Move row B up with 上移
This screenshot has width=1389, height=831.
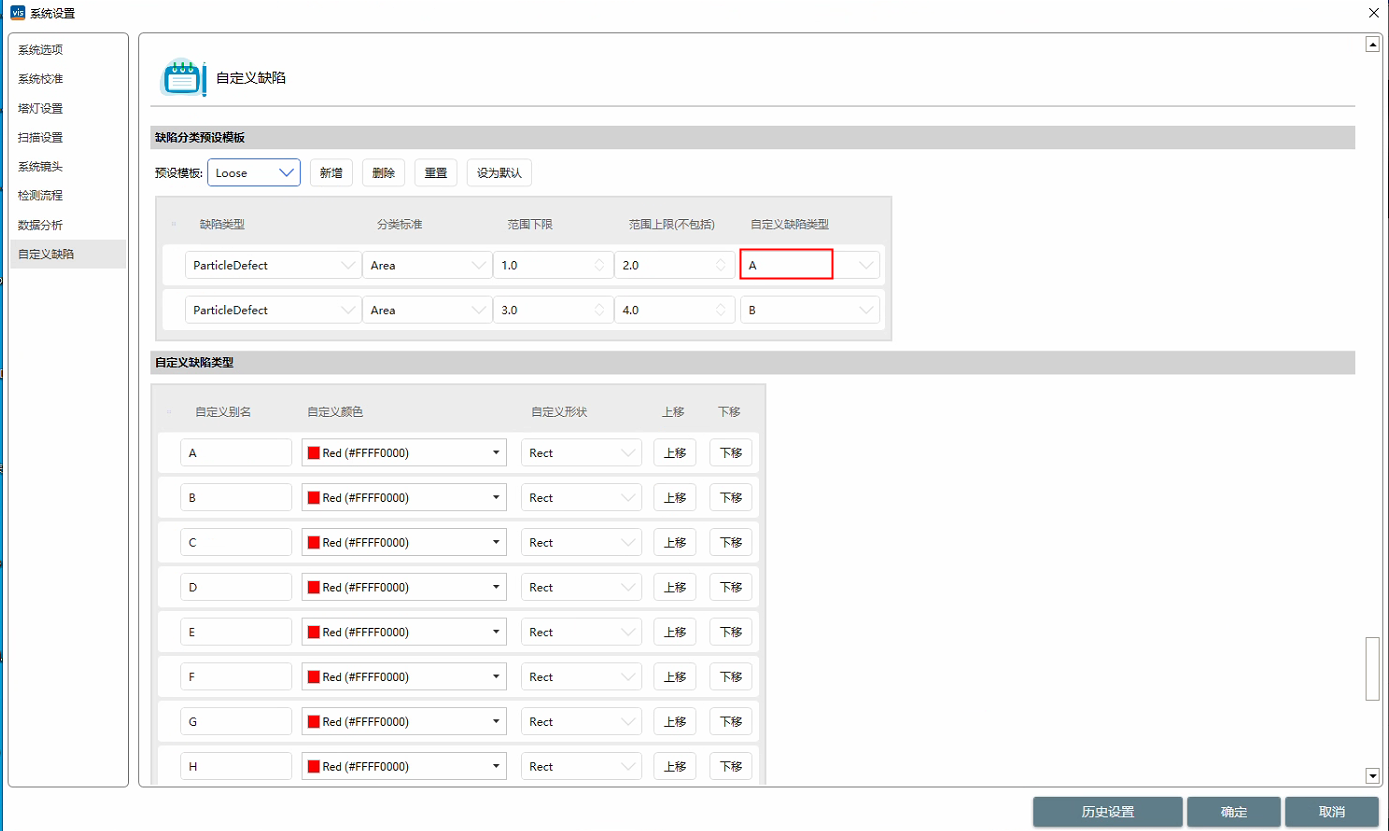[x=675, y=498]
